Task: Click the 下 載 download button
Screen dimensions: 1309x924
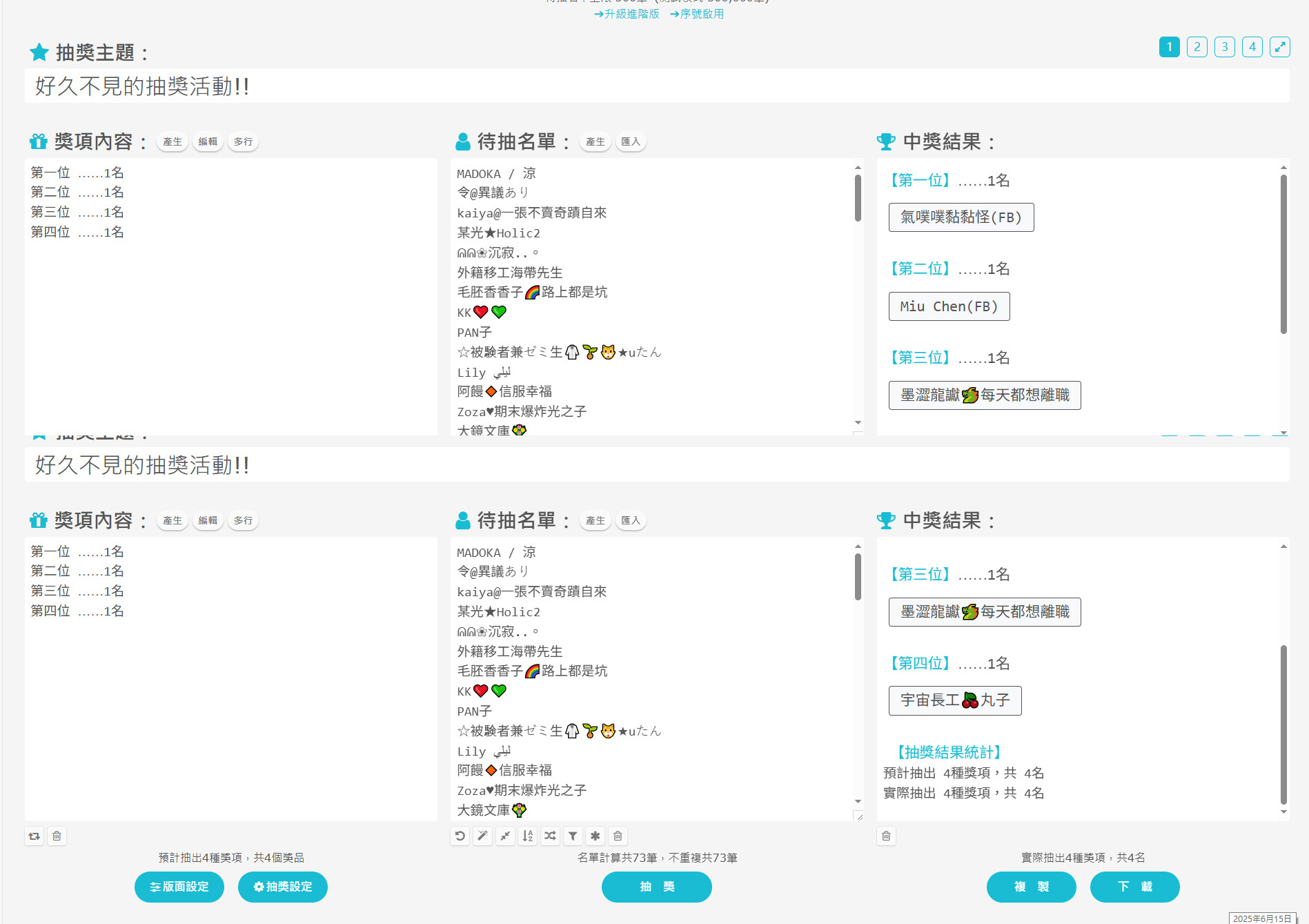Action: pos(1135,887)
